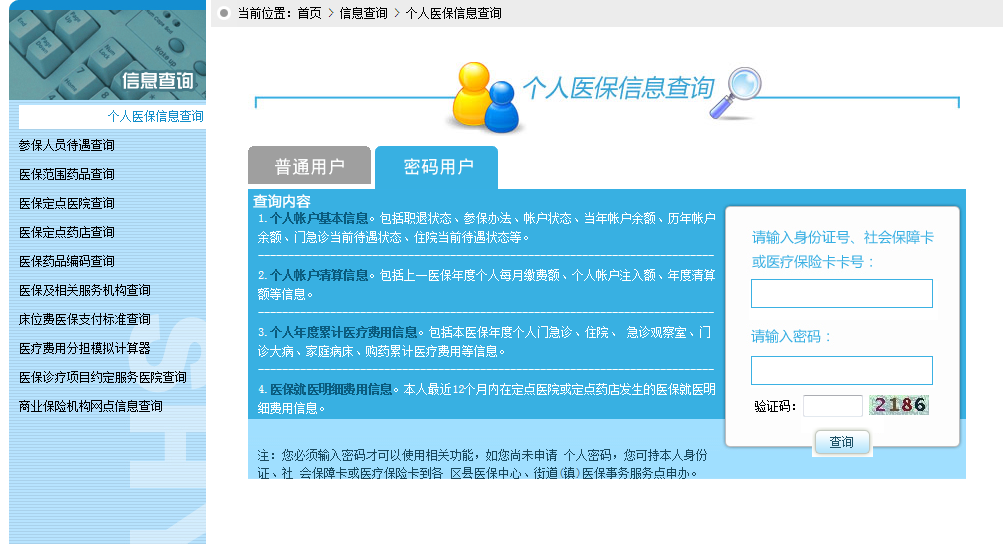Viewport: 1008px width, 544px height.
Task: Click the 个人帐户清算信息 item text
Action: pyautogui.click(x=319, y=275)
